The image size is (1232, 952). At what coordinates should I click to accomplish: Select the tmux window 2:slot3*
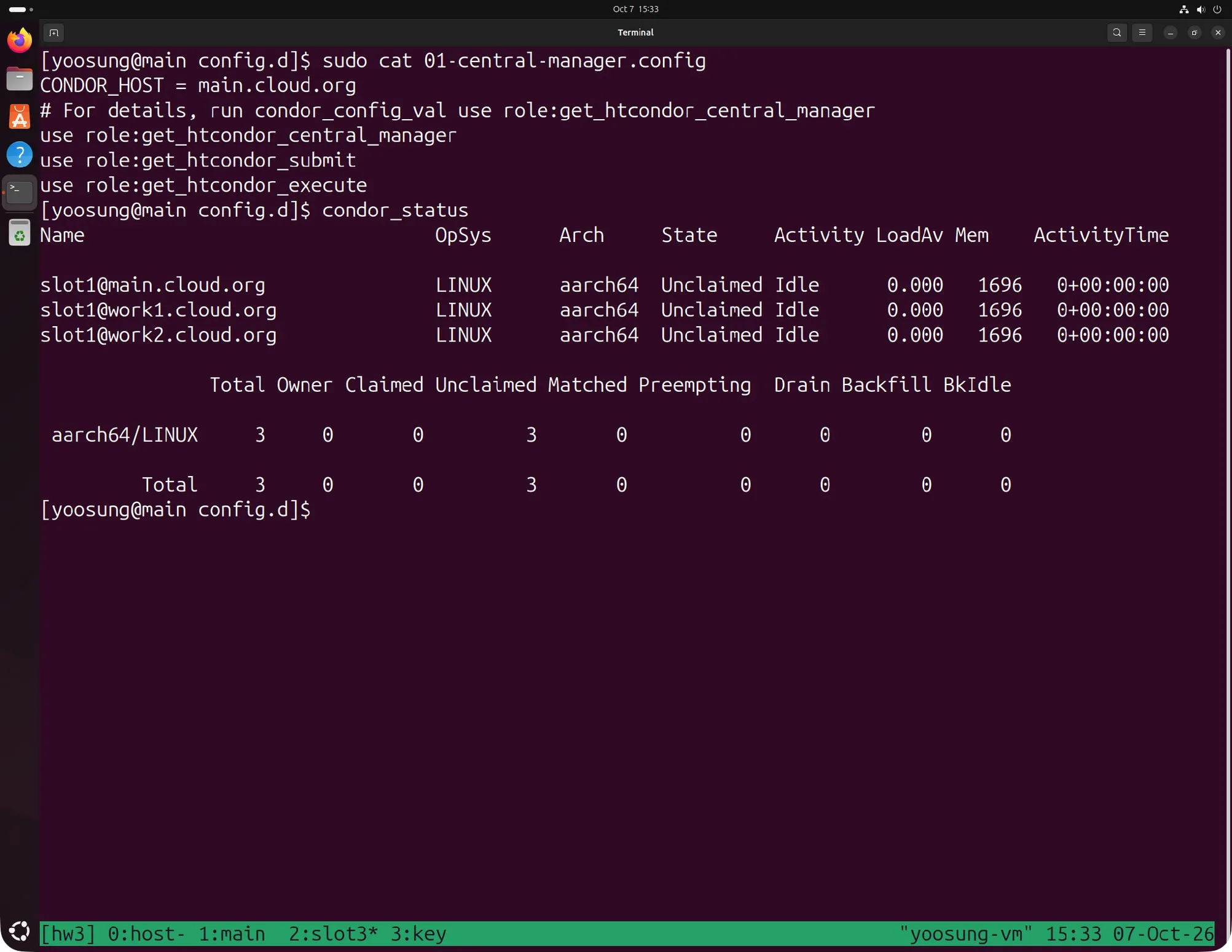(x=333, y=934)
